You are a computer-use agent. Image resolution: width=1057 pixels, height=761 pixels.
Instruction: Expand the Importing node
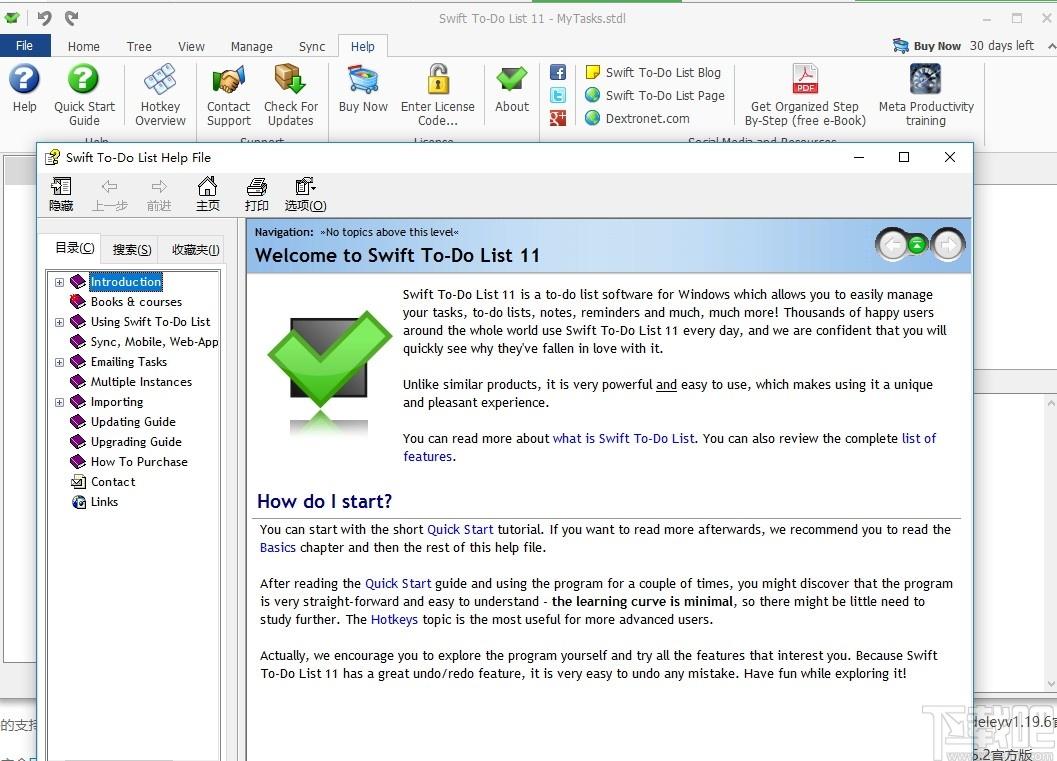(59, 402)
